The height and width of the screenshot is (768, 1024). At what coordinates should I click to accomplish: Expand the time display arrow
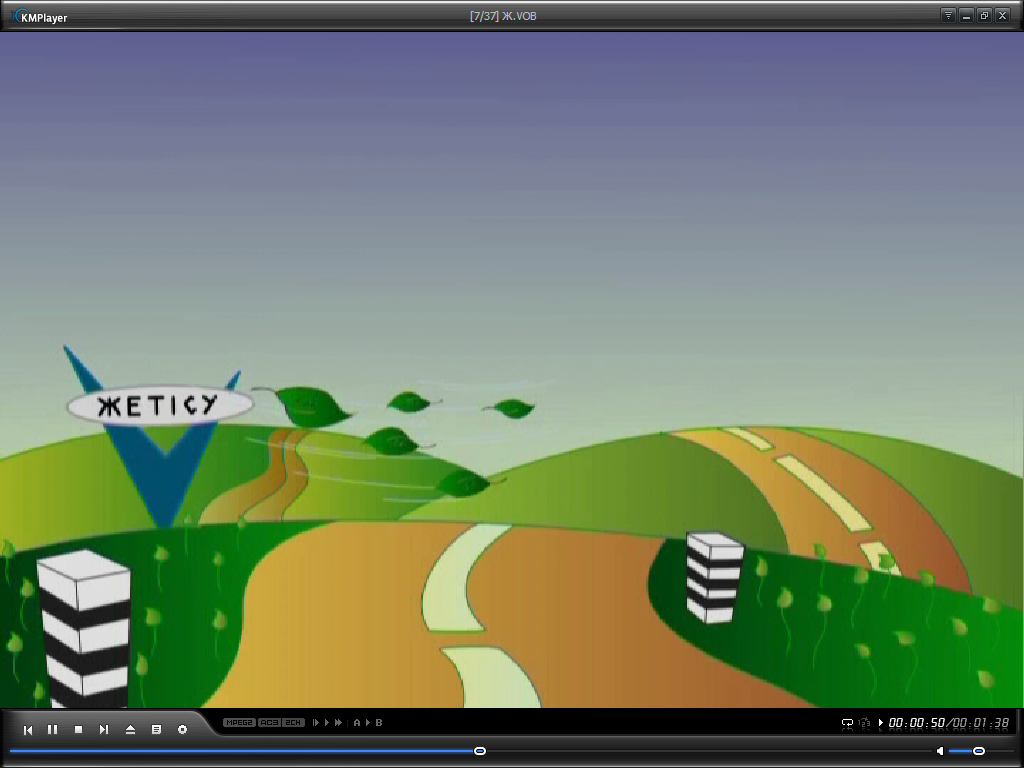click(881, 722)
